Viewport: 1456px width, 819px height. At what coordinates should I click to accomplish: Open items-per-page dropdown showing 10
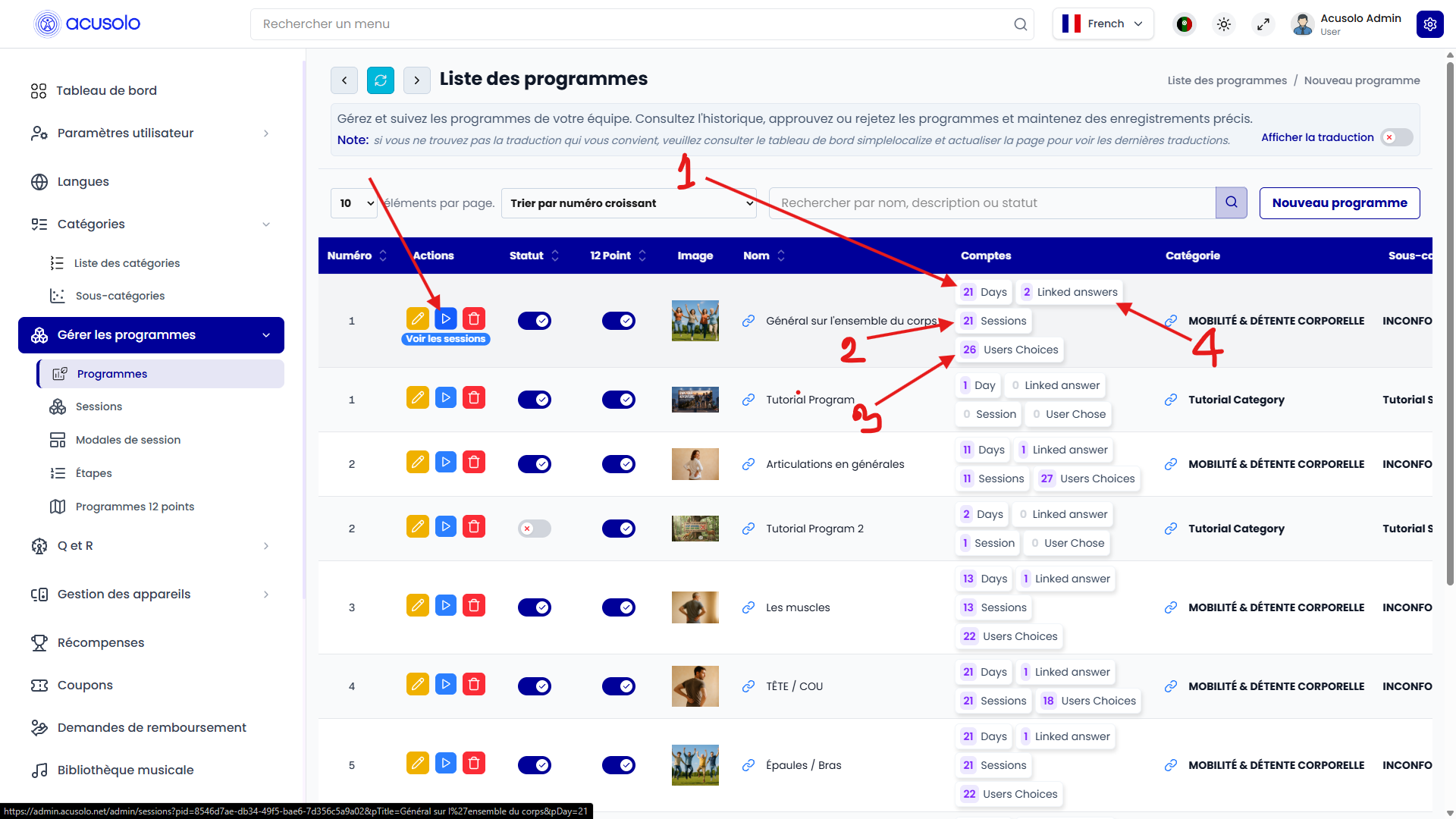click(354, 203)
